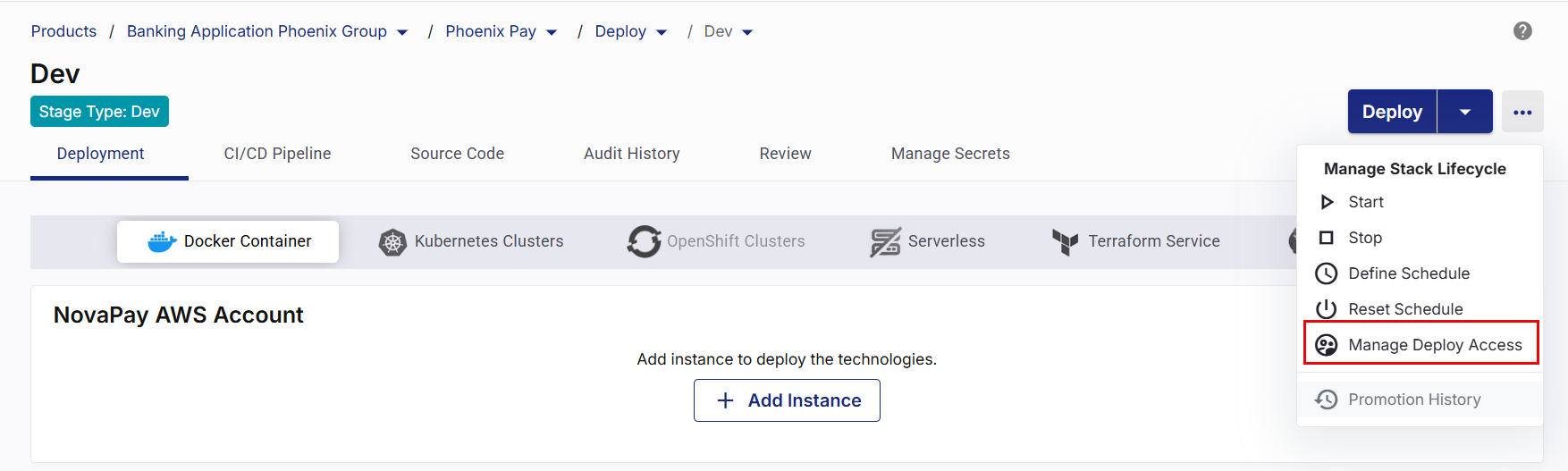Choose Start from the lifecycle menu
1568x471 pixels.
[x=1420, y=202]
